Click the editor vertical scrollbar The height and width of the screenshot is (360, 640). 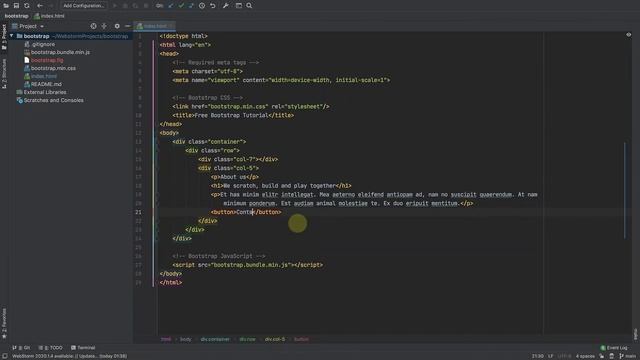pyautogui.click(x=624, y=190)
